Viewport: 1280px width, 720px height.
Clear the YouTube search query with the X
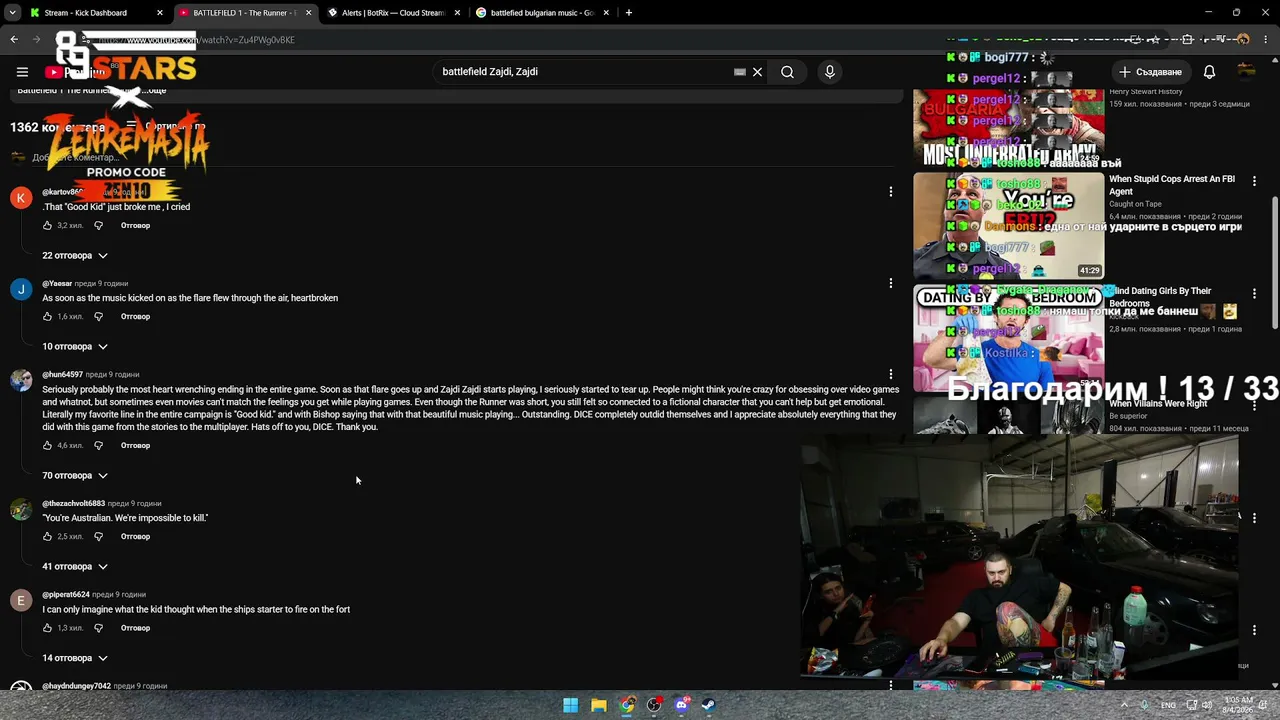click(x=757, y=72)
